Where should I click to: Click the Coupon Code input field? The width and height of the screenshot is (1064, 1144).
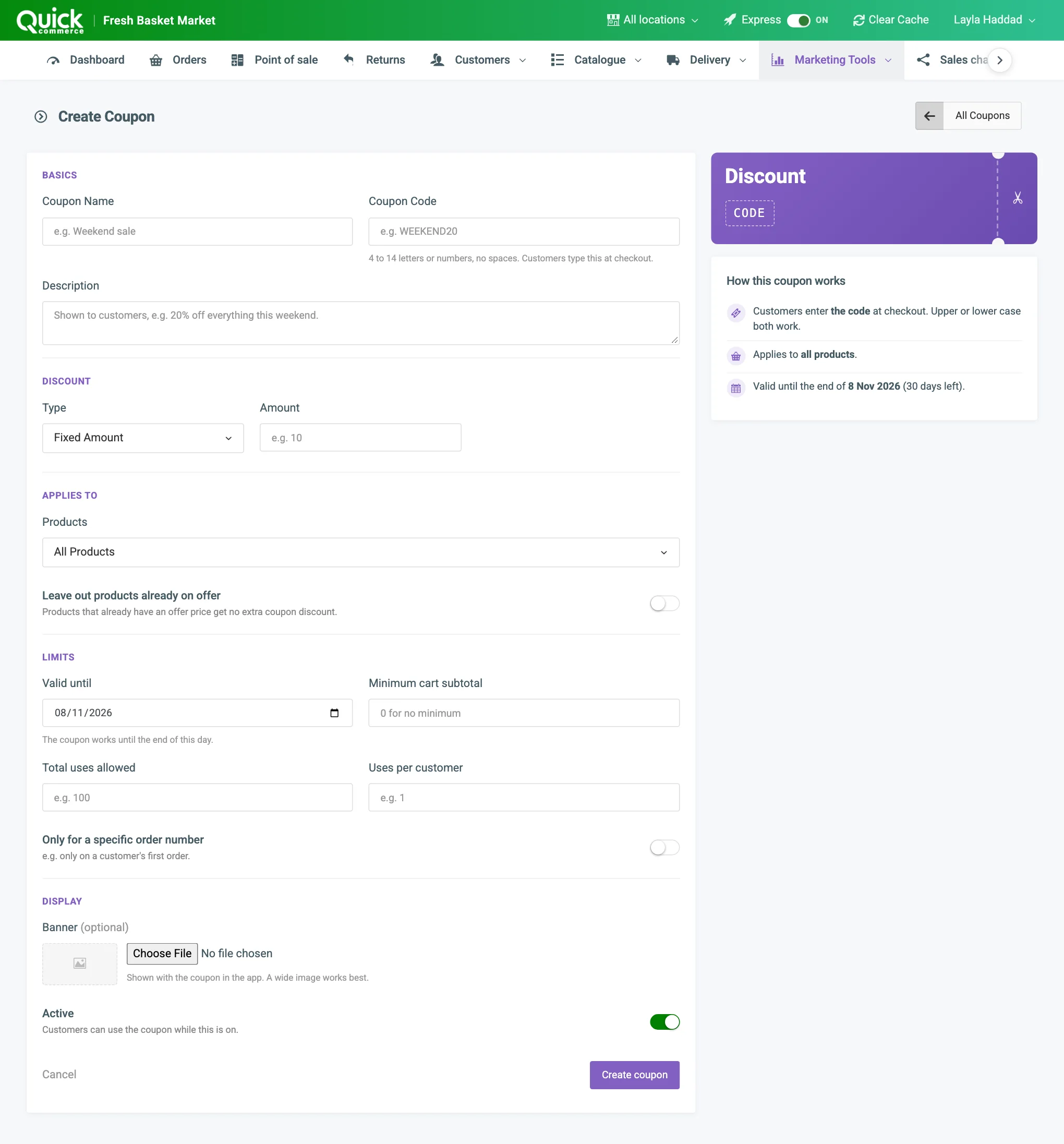point(524,231)
